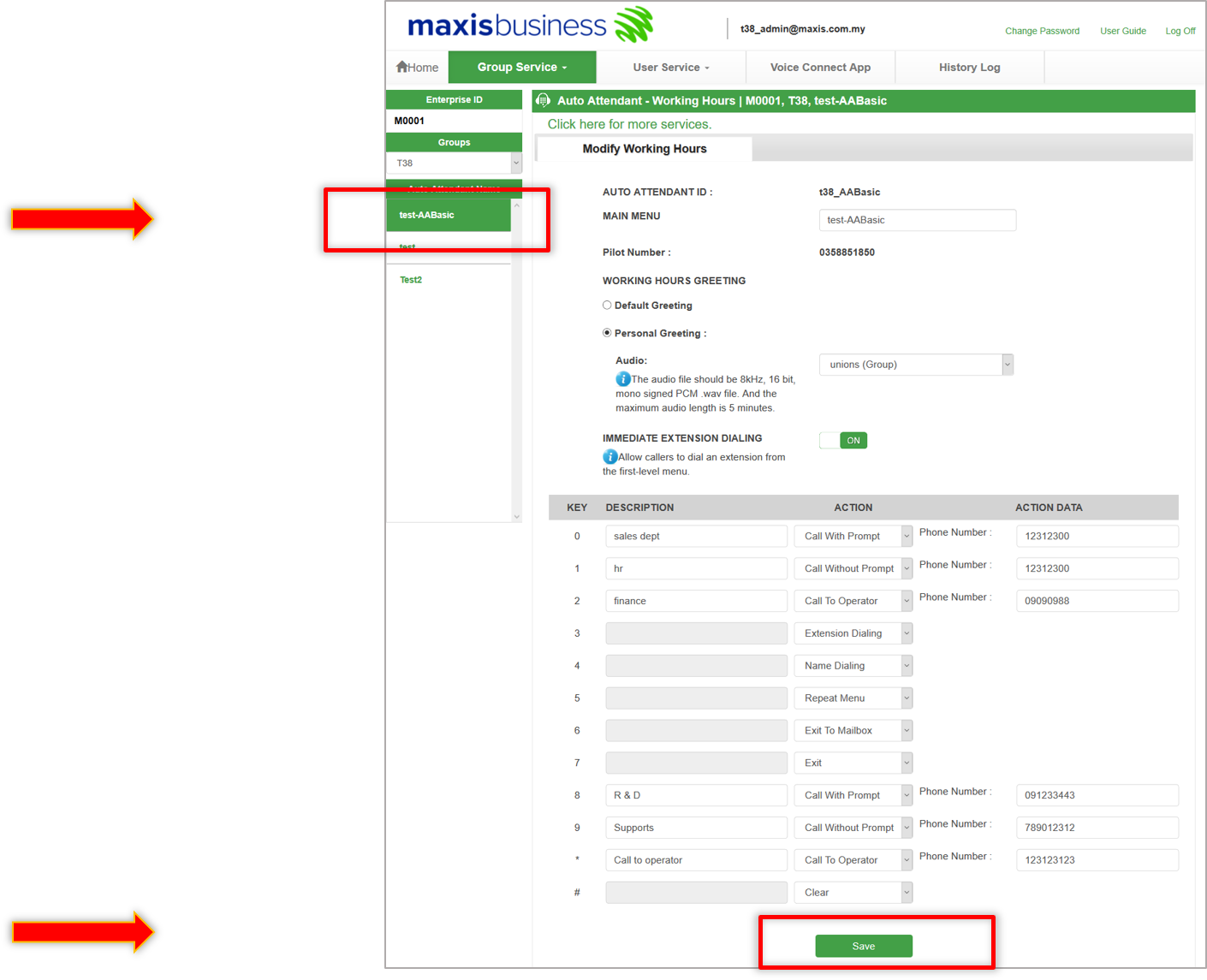
Task: Open the Clear action dropdown for # key
Action: [x=853, y=893]
